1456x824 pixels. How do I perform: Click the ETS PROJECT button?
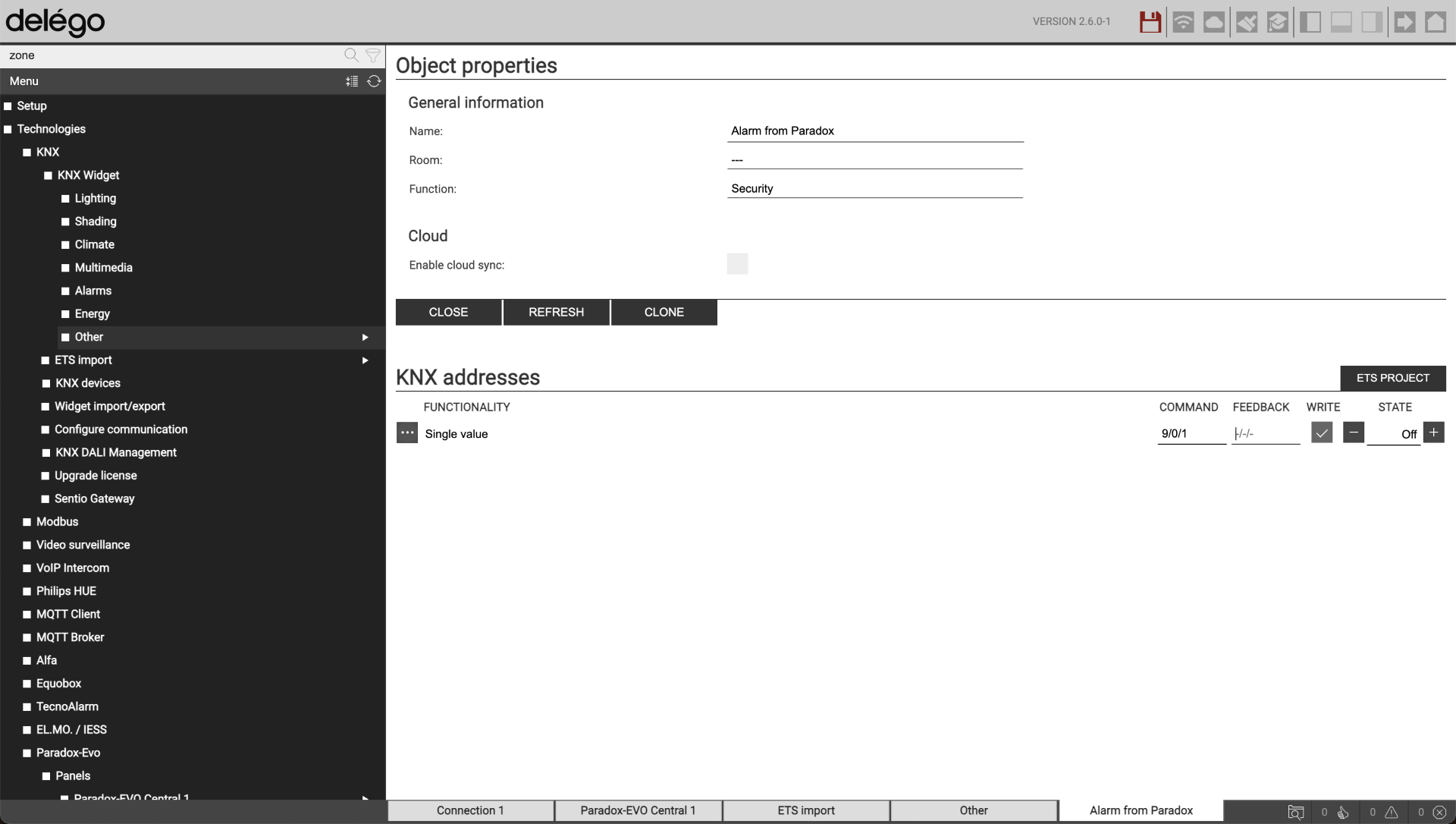point(1392,378)
